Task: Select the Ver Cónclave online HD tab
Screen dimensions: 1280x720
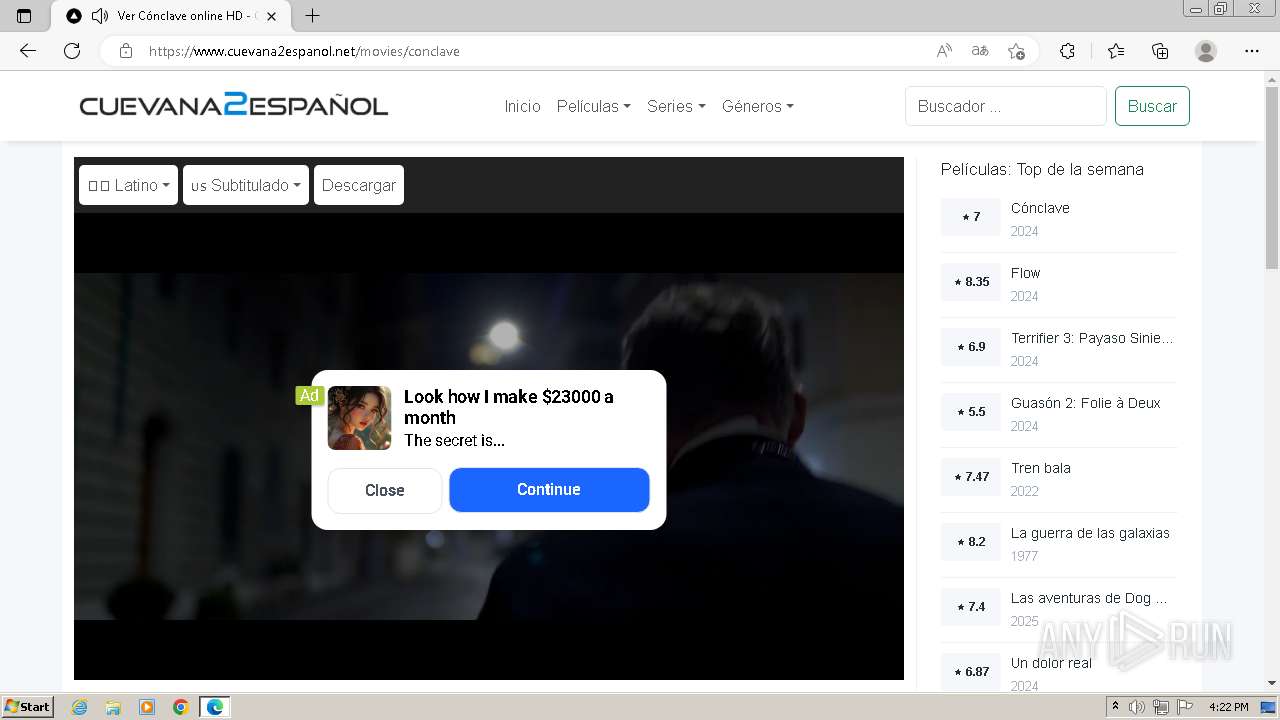Action: 172,16
